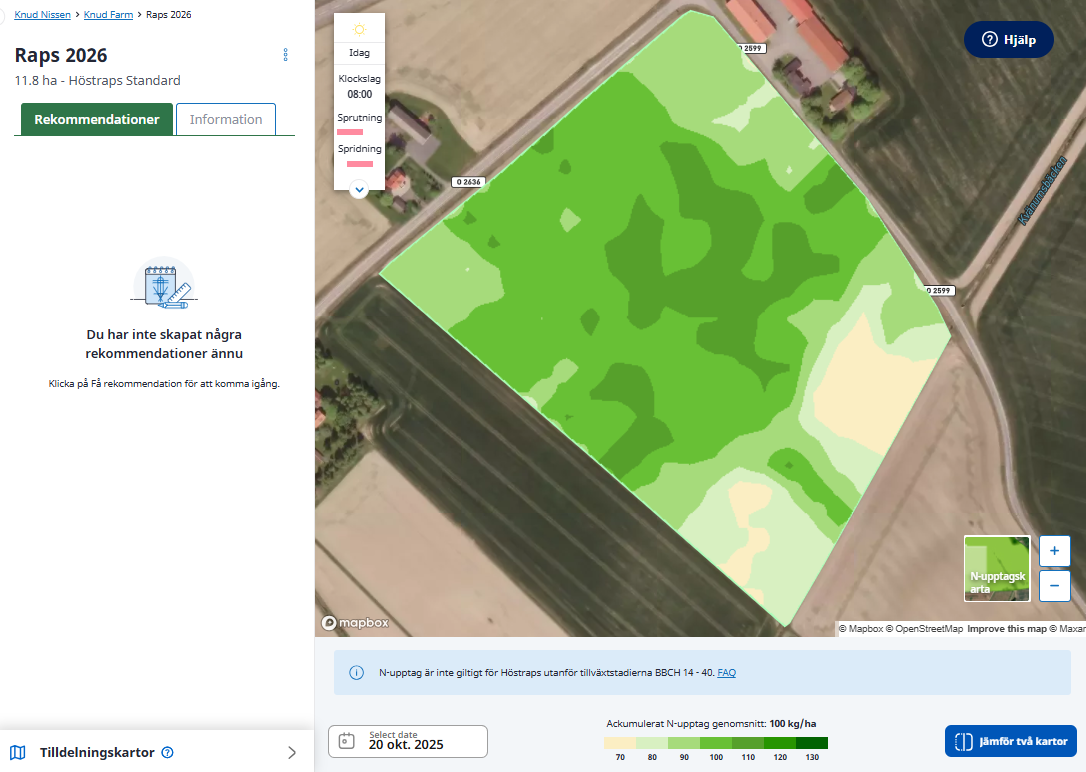Go to Knud Farm breadcrumb link
Screen dimensions: 1086x772
110,15
